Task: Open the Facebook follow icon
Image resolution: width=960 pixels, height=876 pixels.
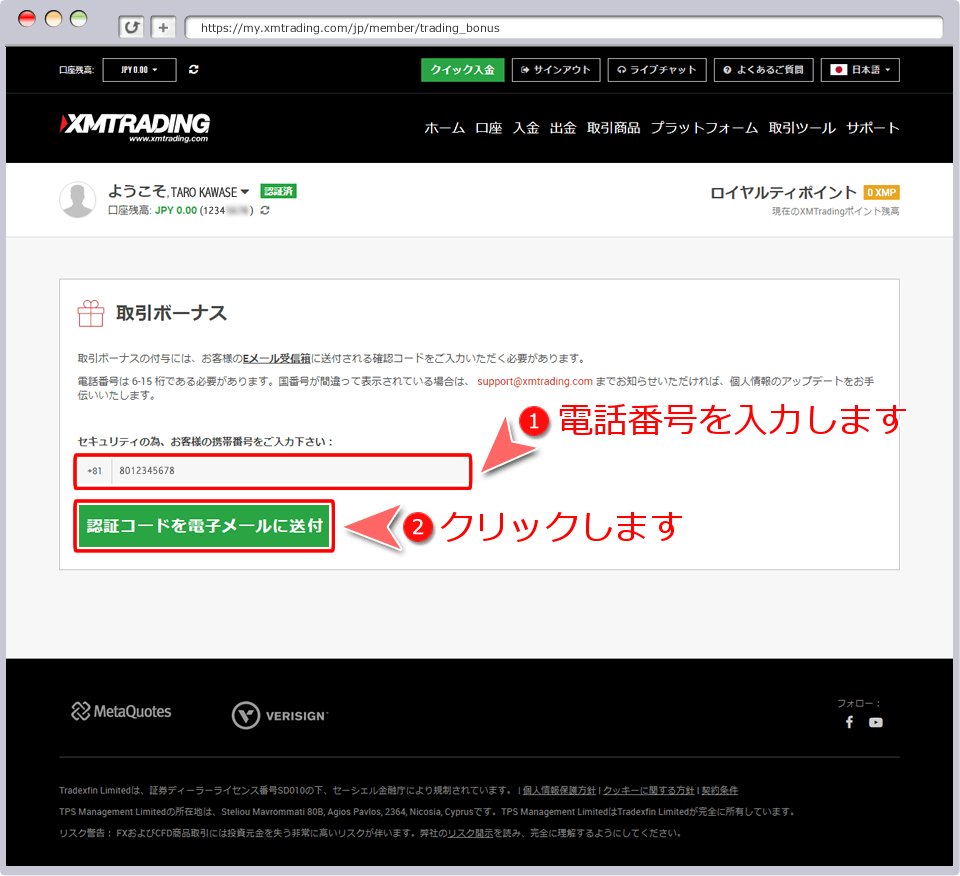Action: (x=849, y=722)
